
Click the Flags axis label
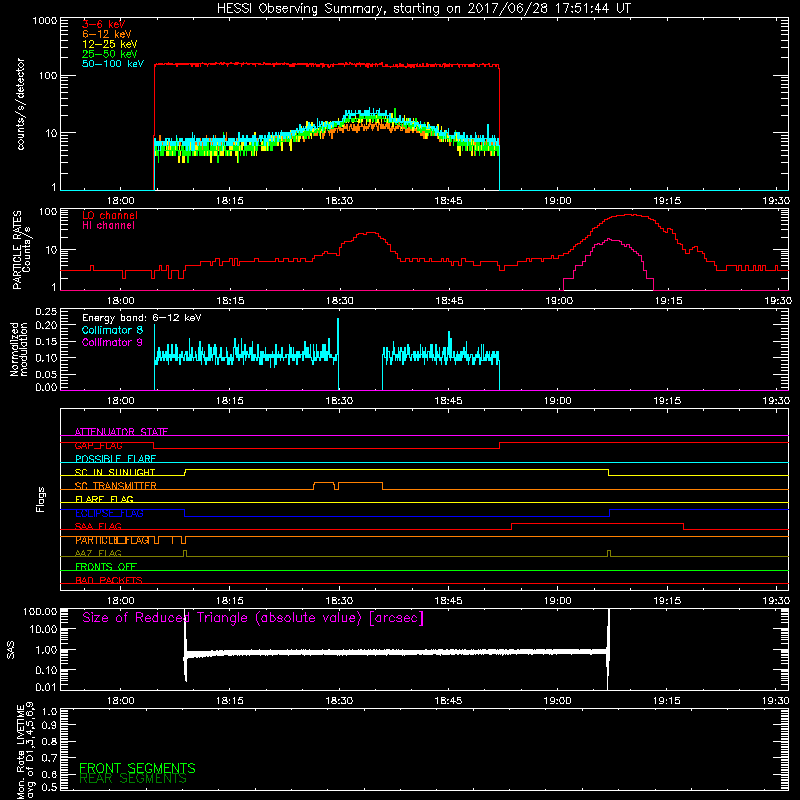coord(41,499)
